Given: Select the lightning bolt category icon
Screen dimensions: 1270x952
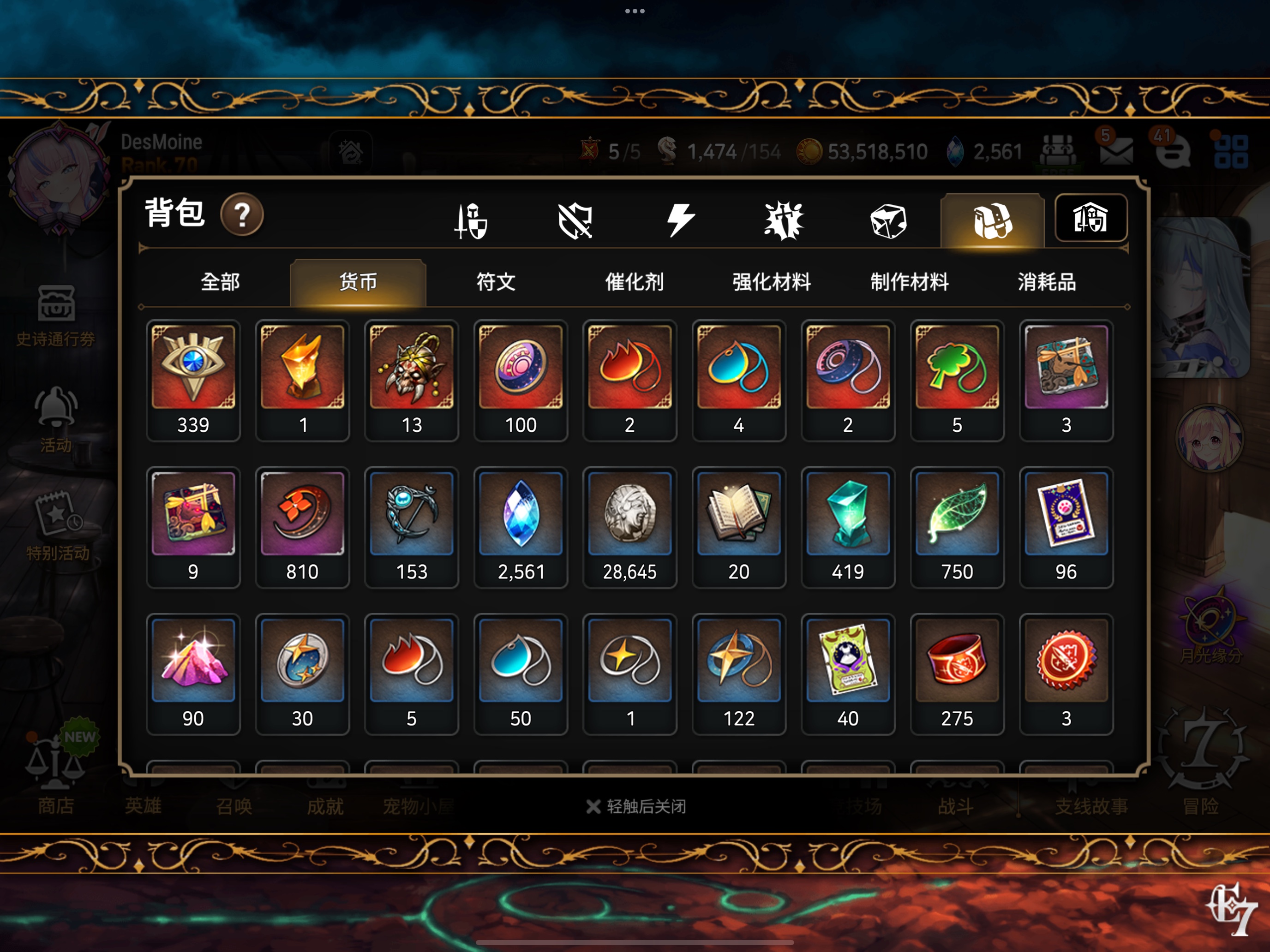Looking at the screenshot, I should (680, 219).
